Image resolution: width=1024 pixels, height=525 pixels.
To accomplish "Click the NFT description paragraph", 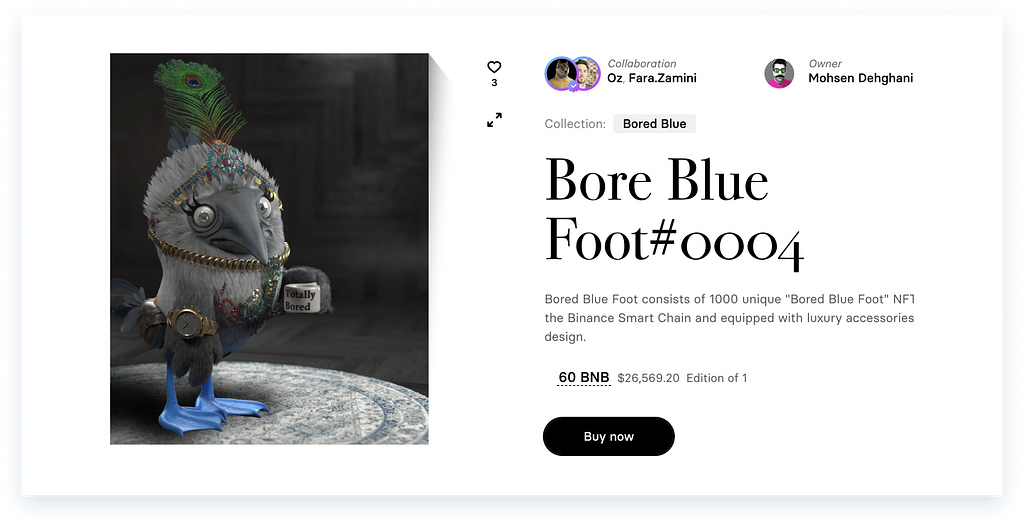I will (729, 318).
